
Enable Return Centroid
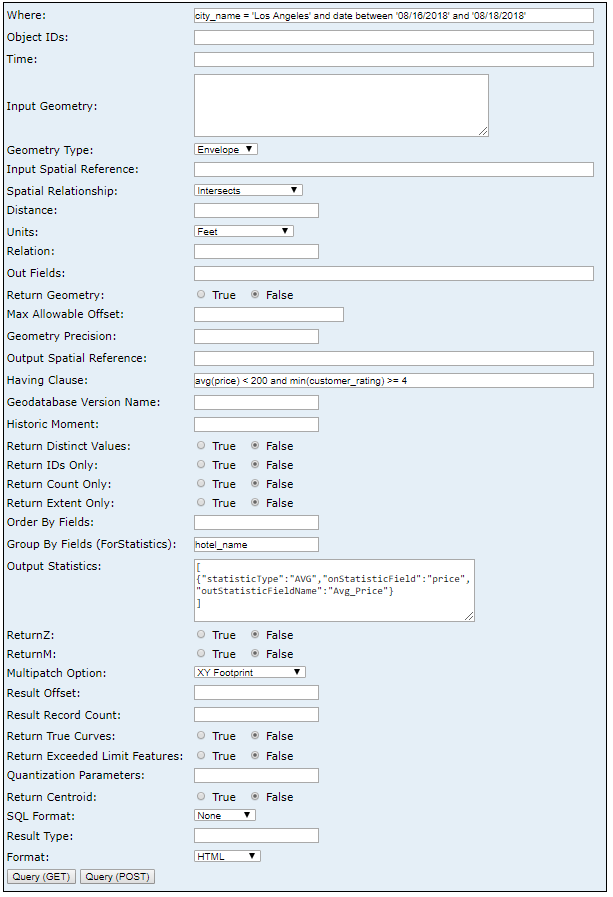[x=201, y=796]
